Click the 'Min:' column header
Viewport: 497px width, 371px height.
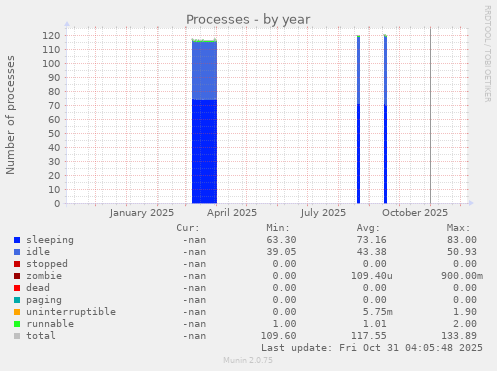(x=278, y=228)
